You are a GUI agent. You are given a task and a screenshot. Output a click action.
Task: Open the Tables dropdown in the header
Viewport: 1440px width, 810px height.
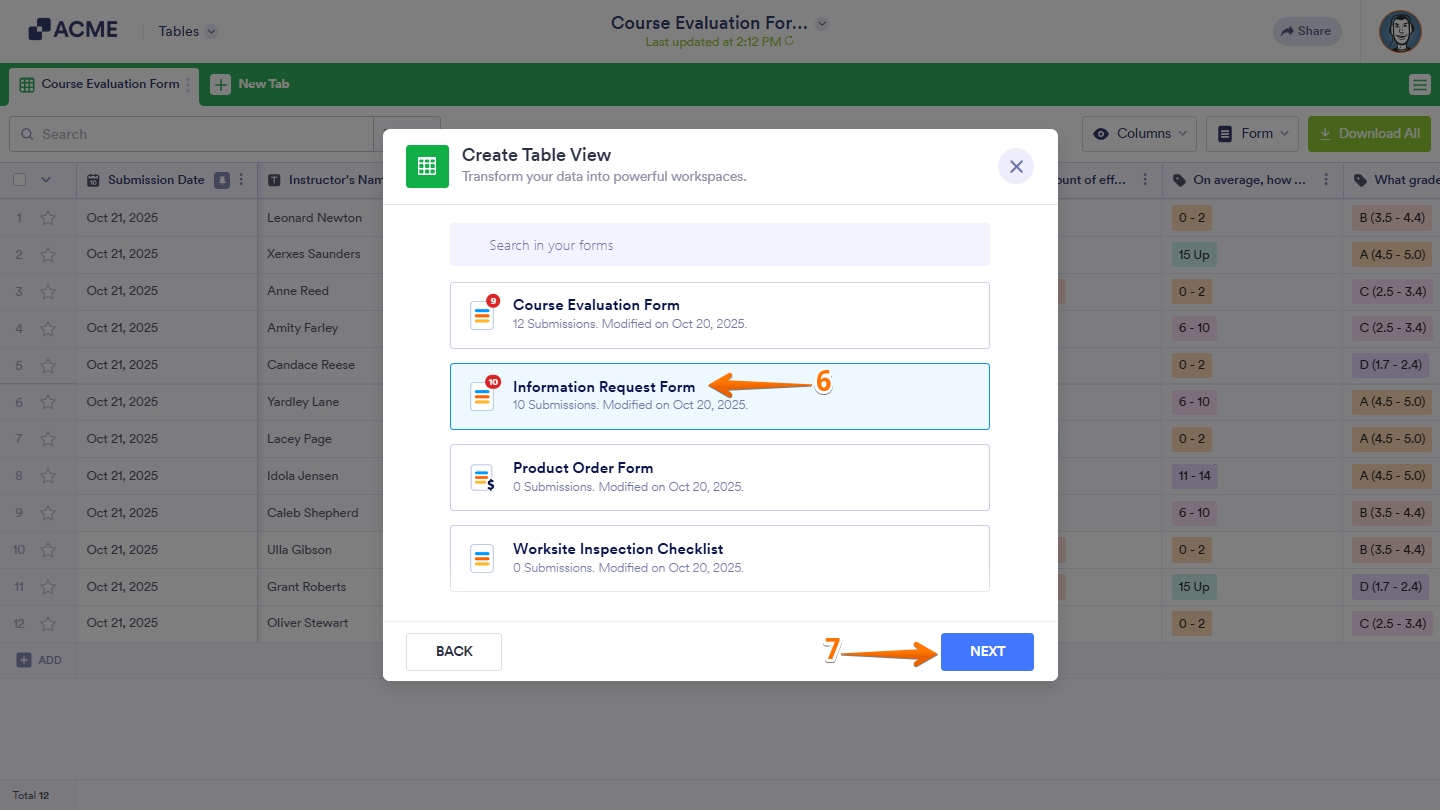tap(188, 31)
